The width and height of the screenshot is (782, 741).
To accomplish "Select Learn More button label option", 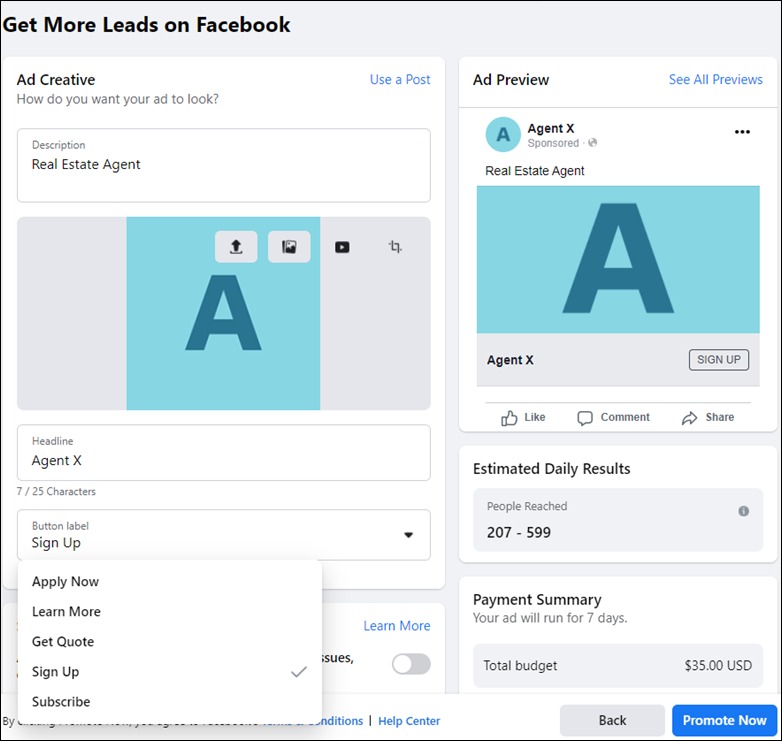I will [66, 612].
